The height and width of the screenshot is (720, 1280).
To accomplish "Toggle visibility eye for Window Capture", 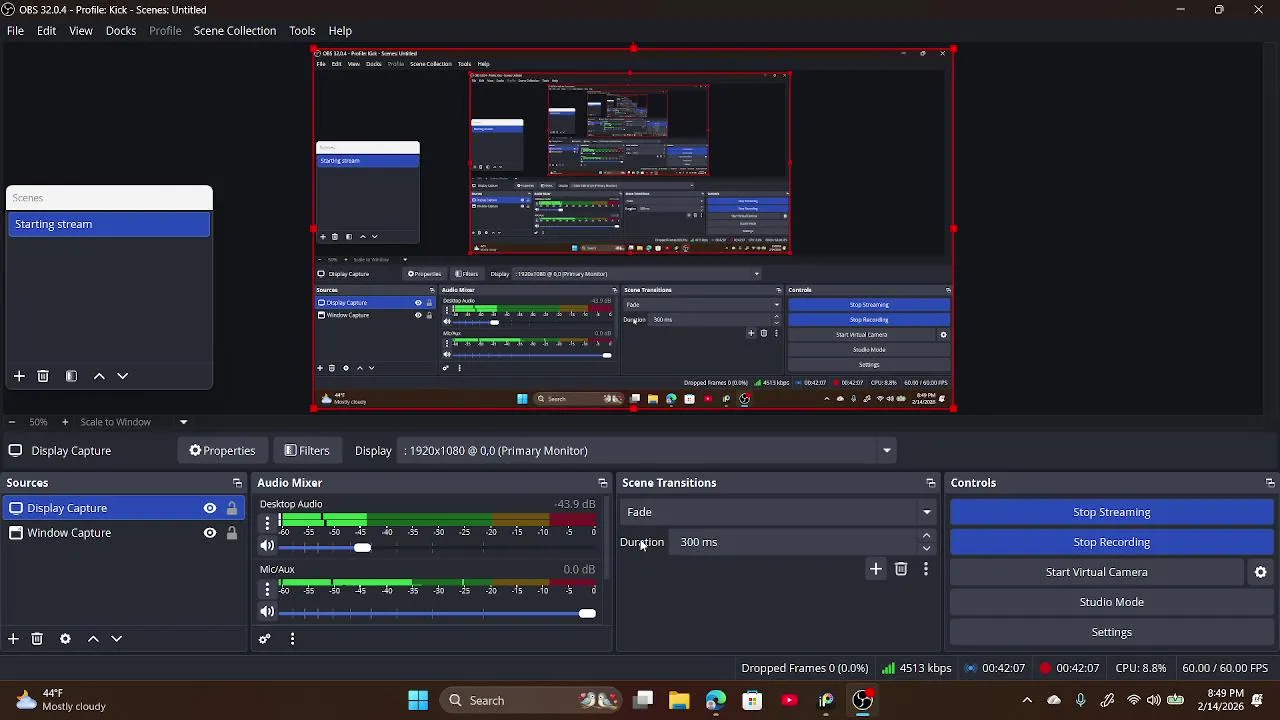I will tap(210, 533).
